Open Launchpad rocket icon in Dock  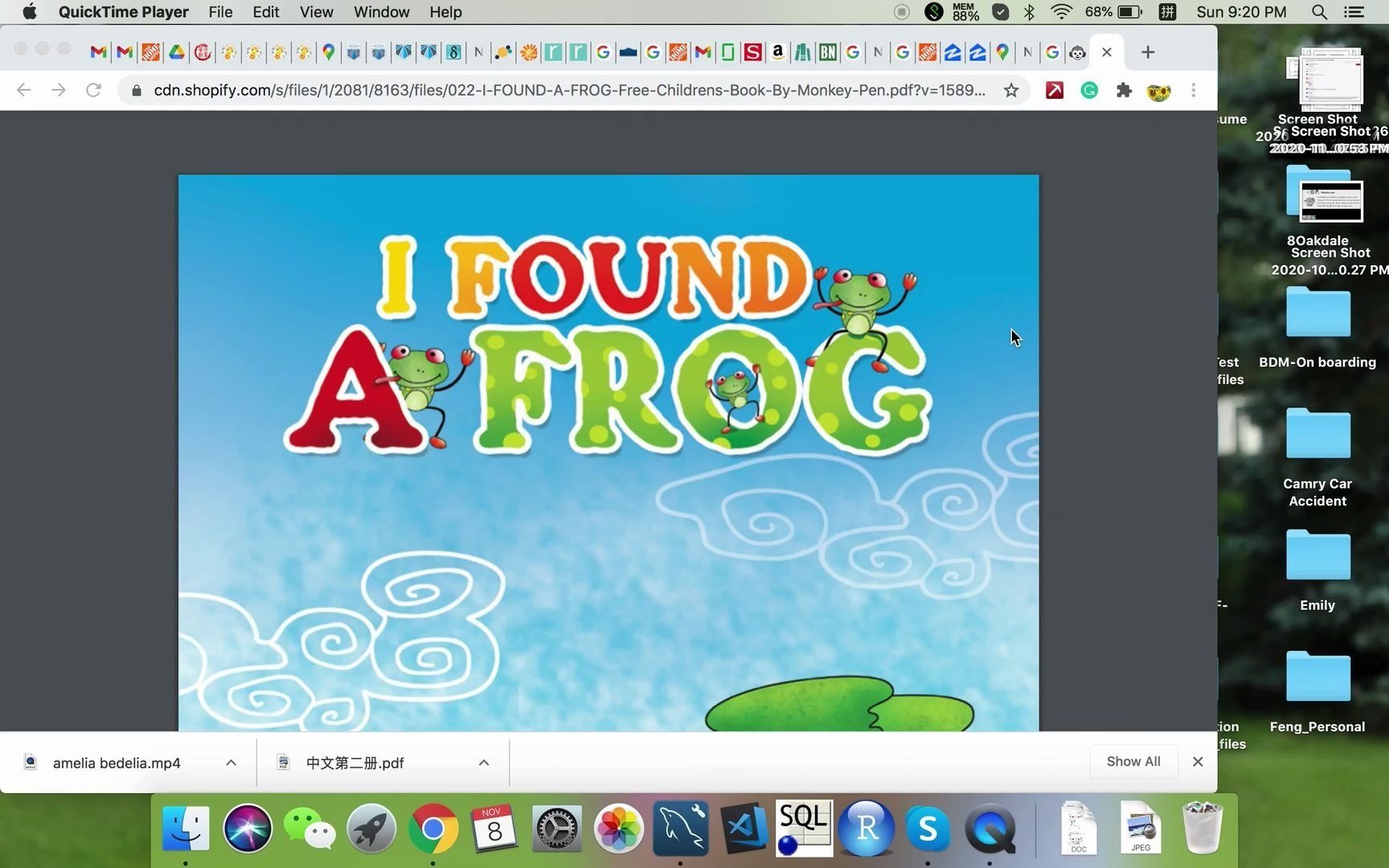click(371, 828)
